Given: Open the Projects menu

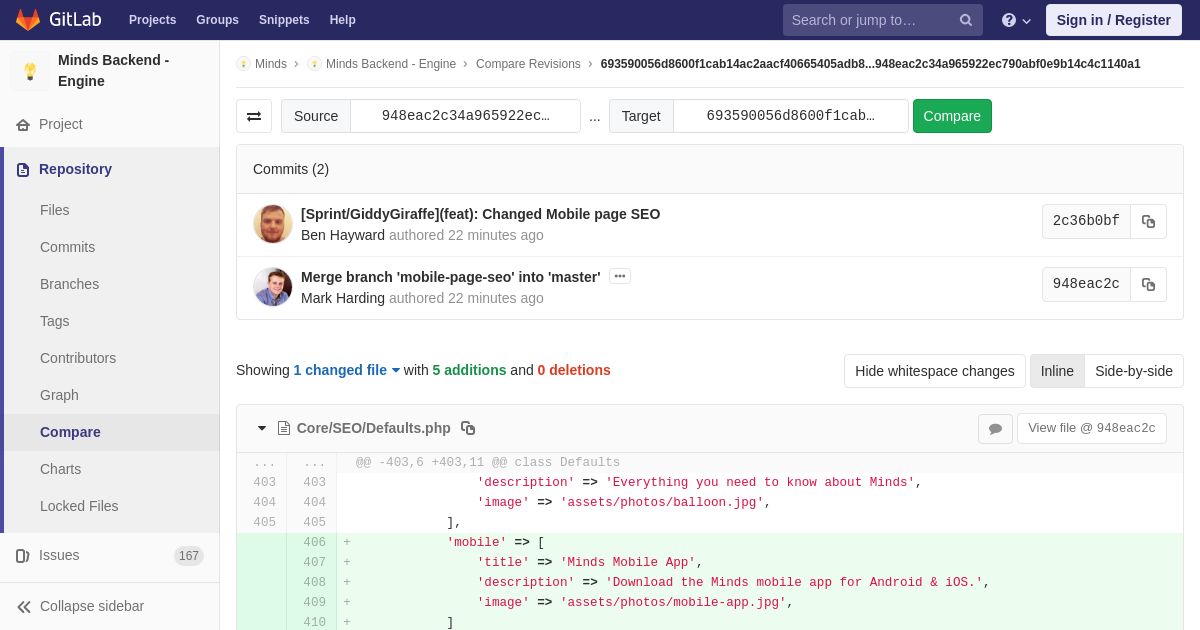Looking at the screenshot, I should coord(152,20).
